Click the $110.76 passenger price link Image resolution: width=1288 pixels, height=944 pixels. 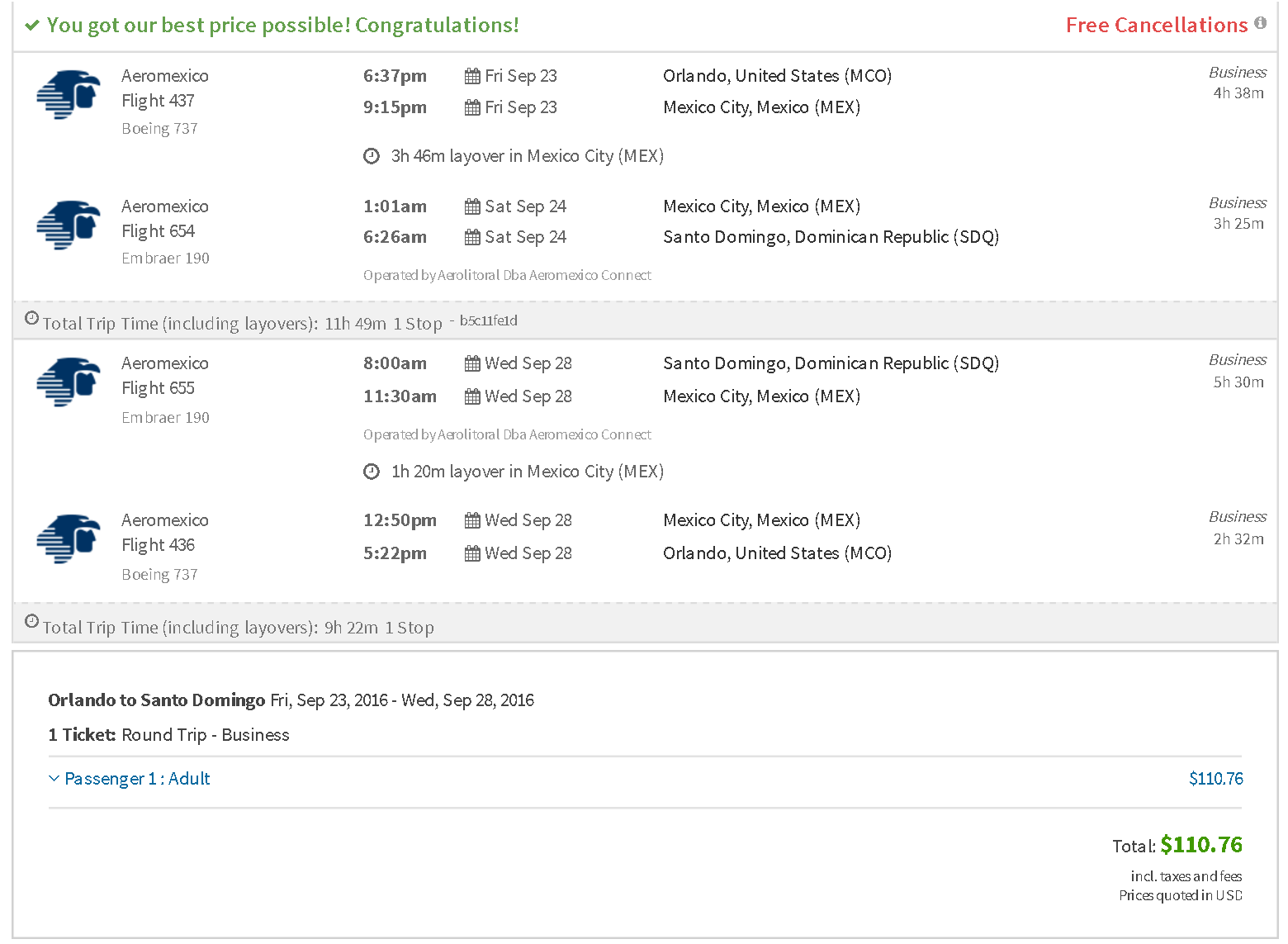[x=1216, y=779]
